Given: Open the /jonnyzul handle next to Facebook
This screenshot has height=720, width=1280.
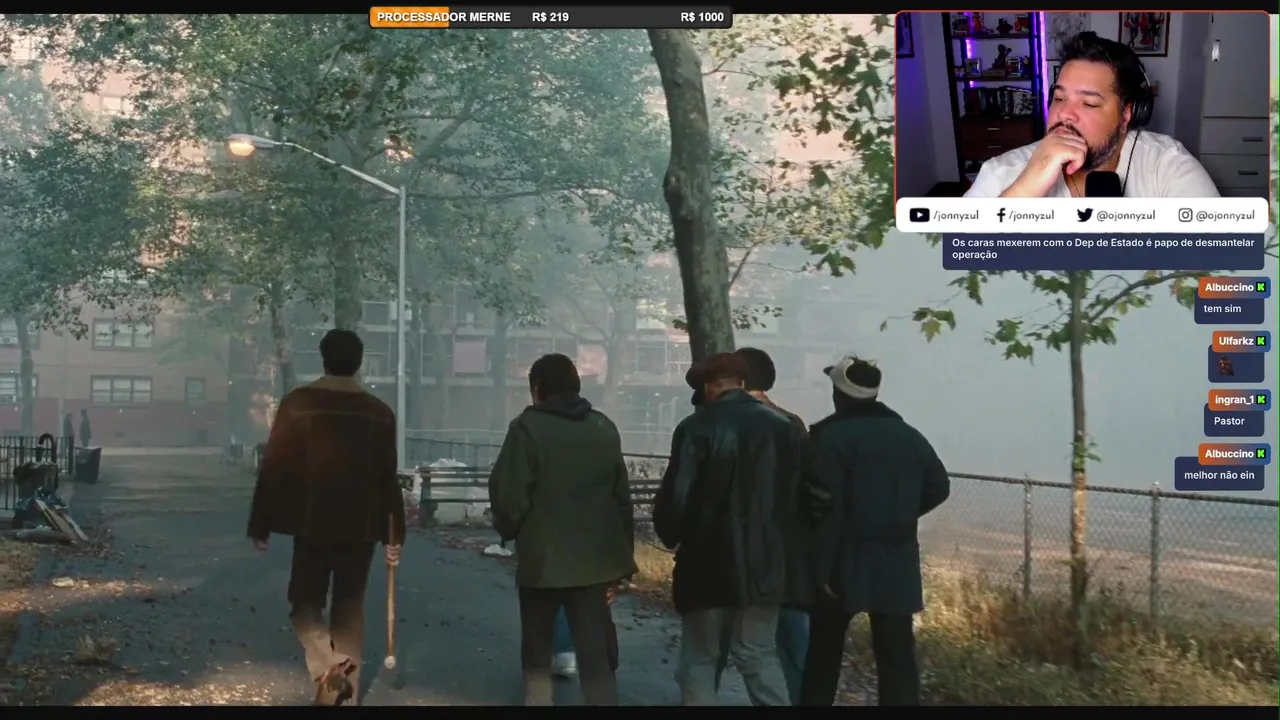Looking at the screenshot, I should 1031,215.
